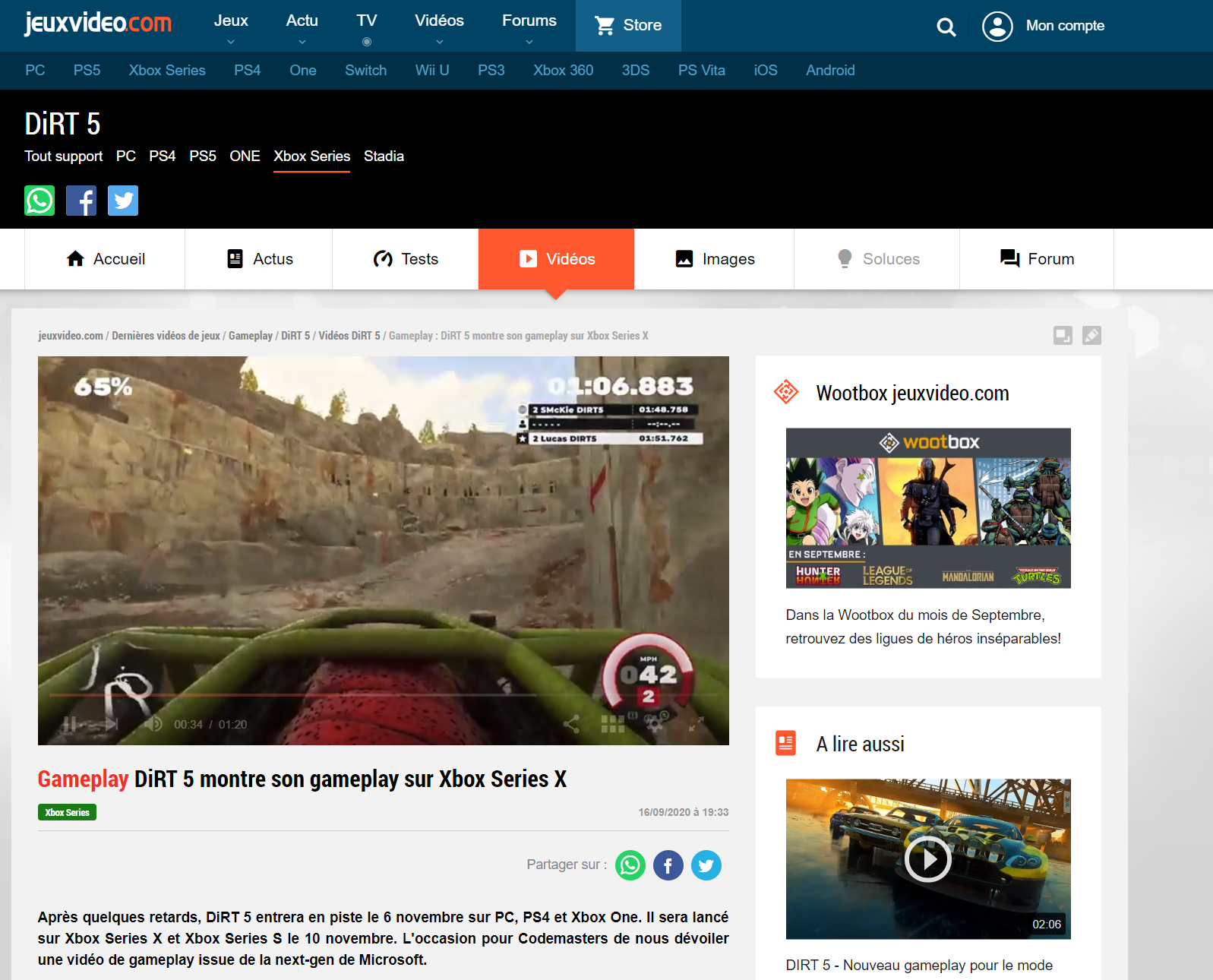The image size is (1213, 980).
Task: Choose Xbox Series under the DiRT 5 title
Action: click(311, 156)
